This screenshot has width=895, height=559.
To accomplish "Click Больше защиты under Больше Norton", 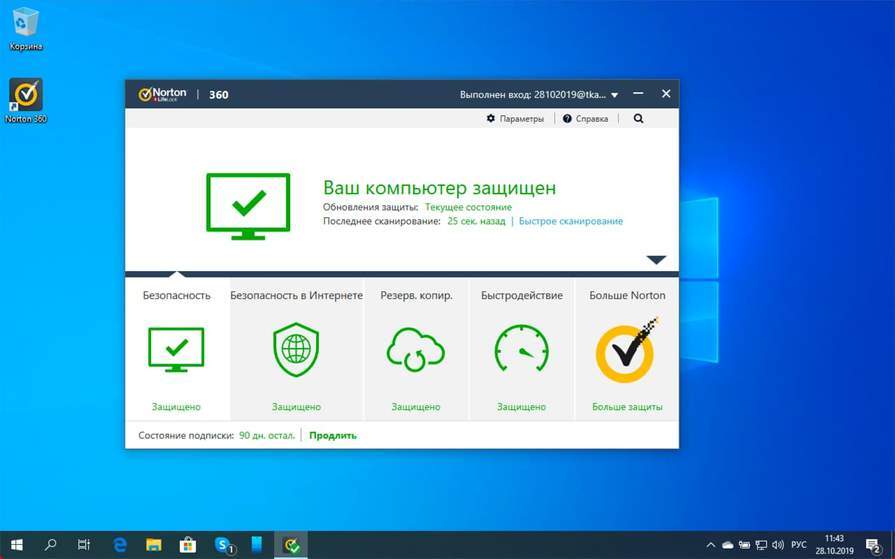I will [626, 407].
